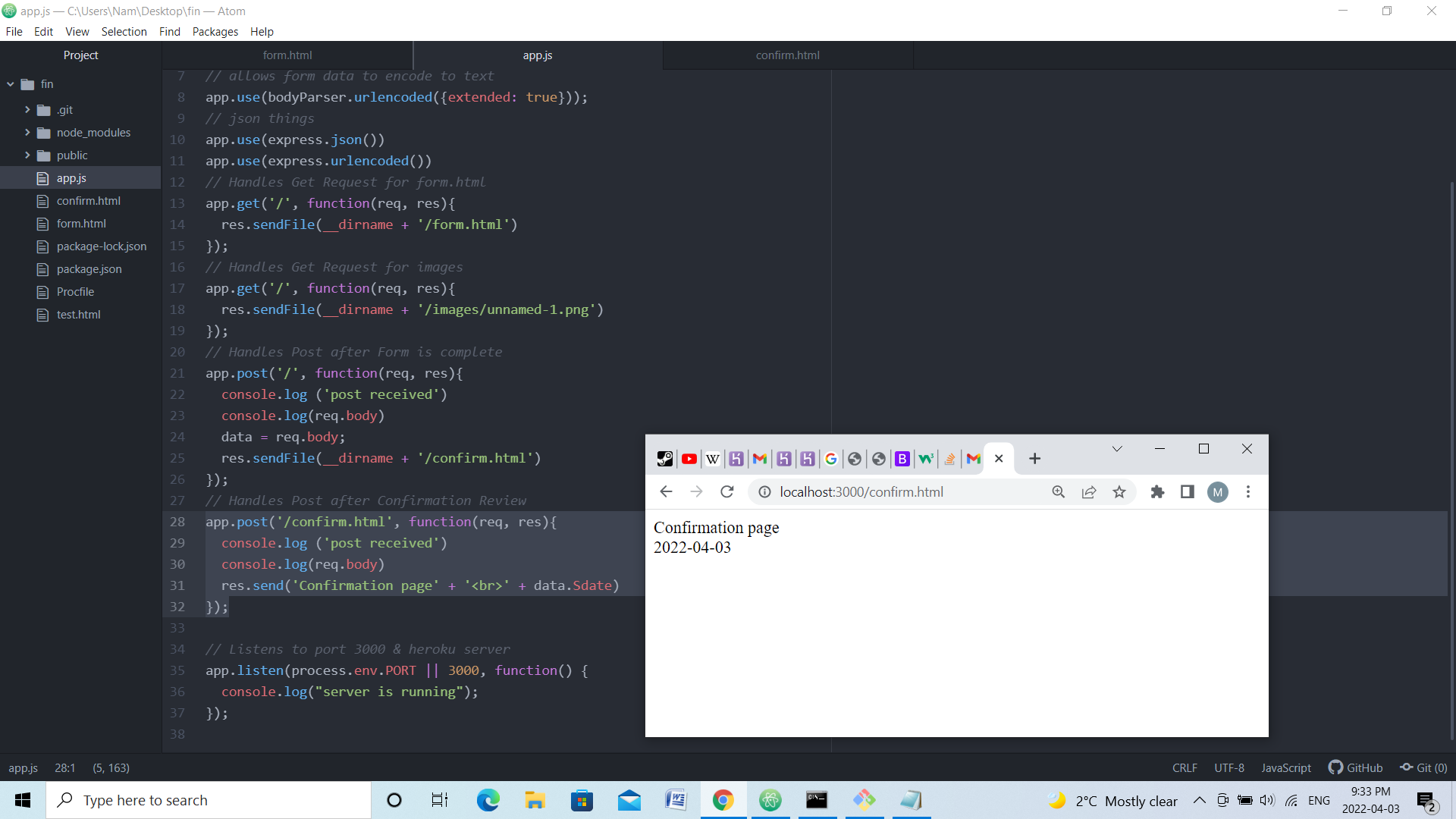
Task: Open the Git (0) panel from status bar
Action: 1424,768
